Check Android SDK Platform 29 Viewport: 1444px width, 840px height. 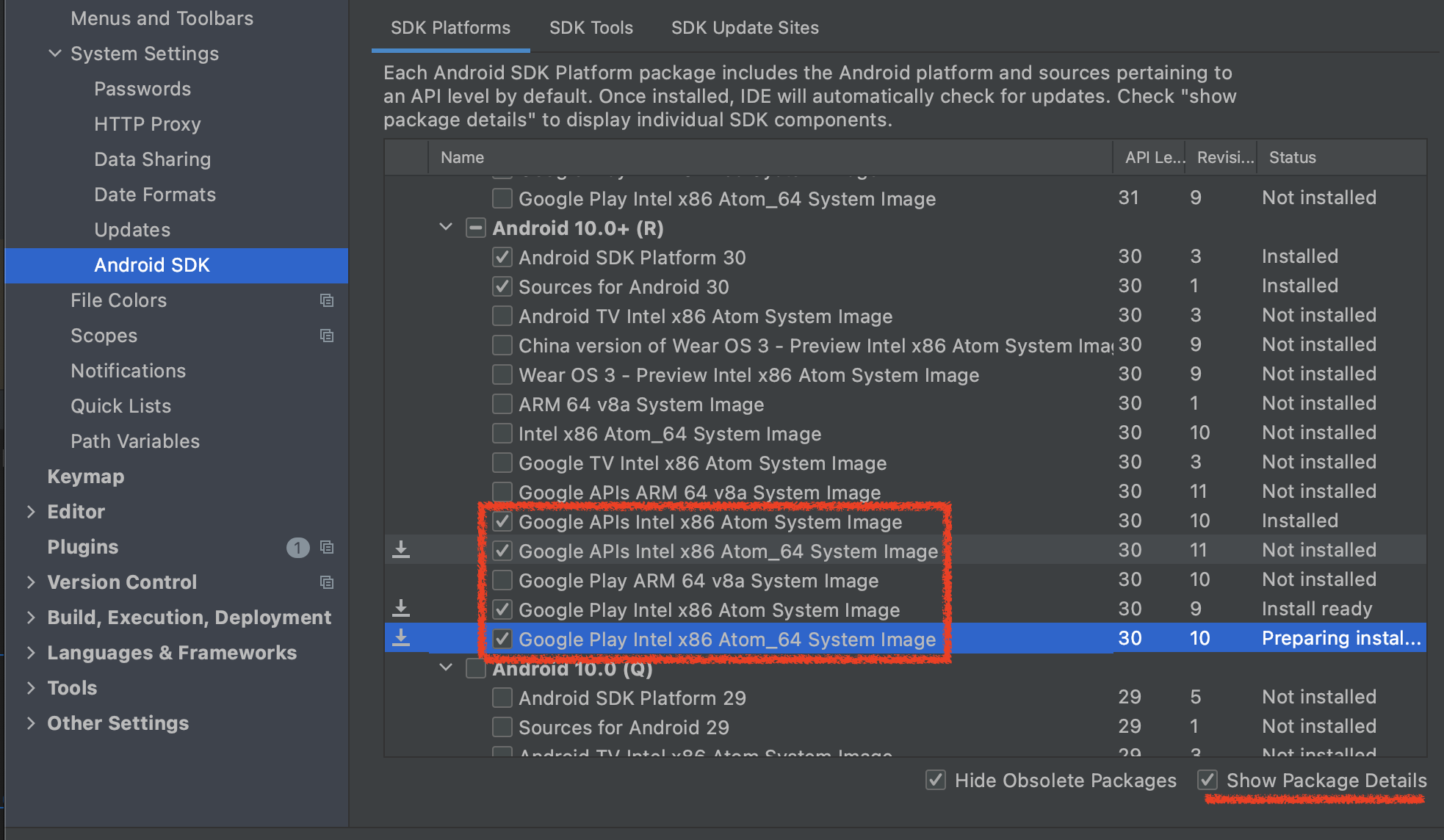pyautogui.click(x=502, y=698)
